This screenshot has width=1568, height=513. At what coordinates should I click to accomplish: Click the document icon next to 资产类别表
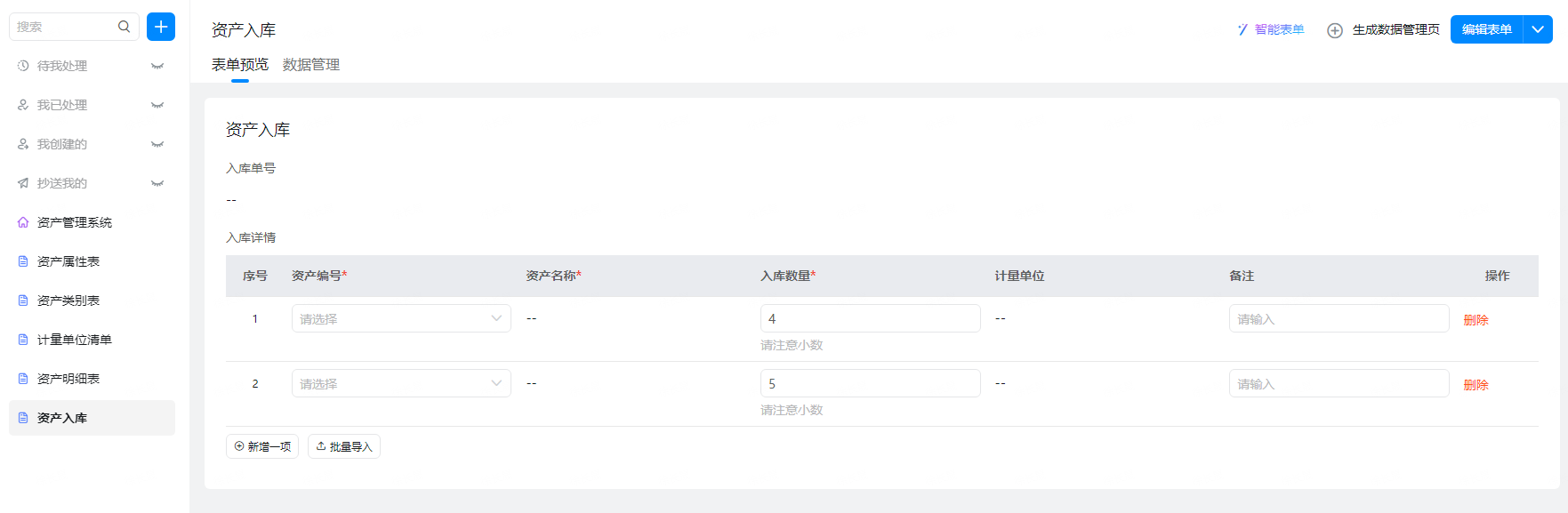coord(23,301)
